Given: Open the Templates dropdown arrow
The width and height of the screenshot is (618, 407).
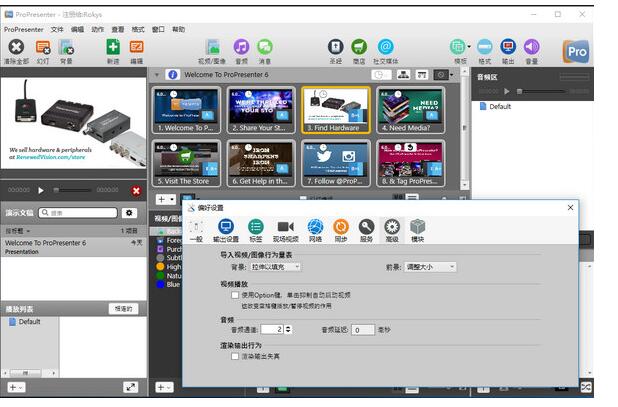Looking at the screenshot, I should pos(469,47).
